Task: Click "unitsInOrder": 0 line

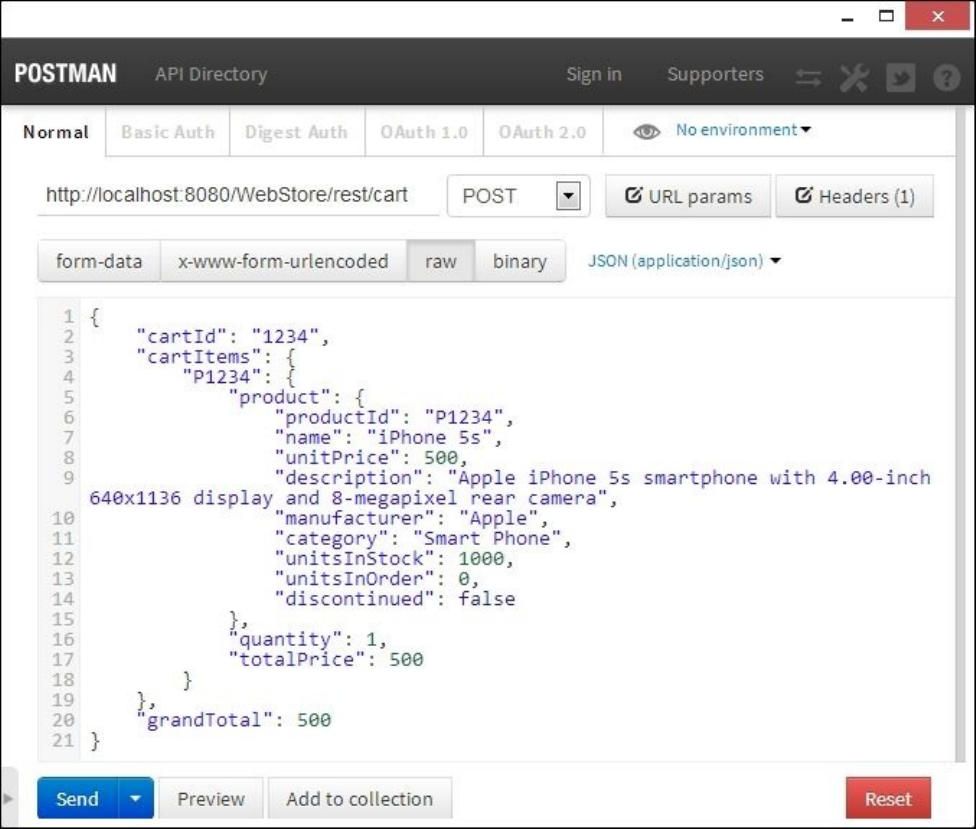Action: 377,579
